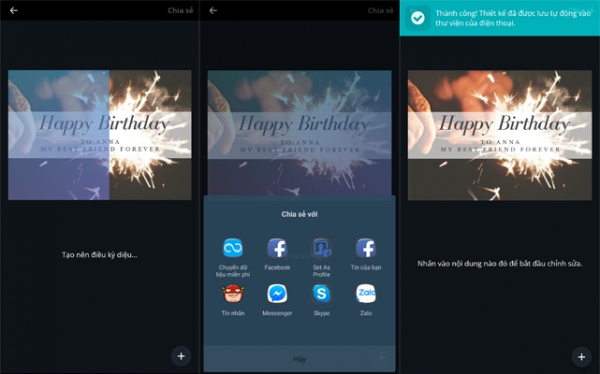
Task: Click the plus button on left screen
Action: [181, 356]
